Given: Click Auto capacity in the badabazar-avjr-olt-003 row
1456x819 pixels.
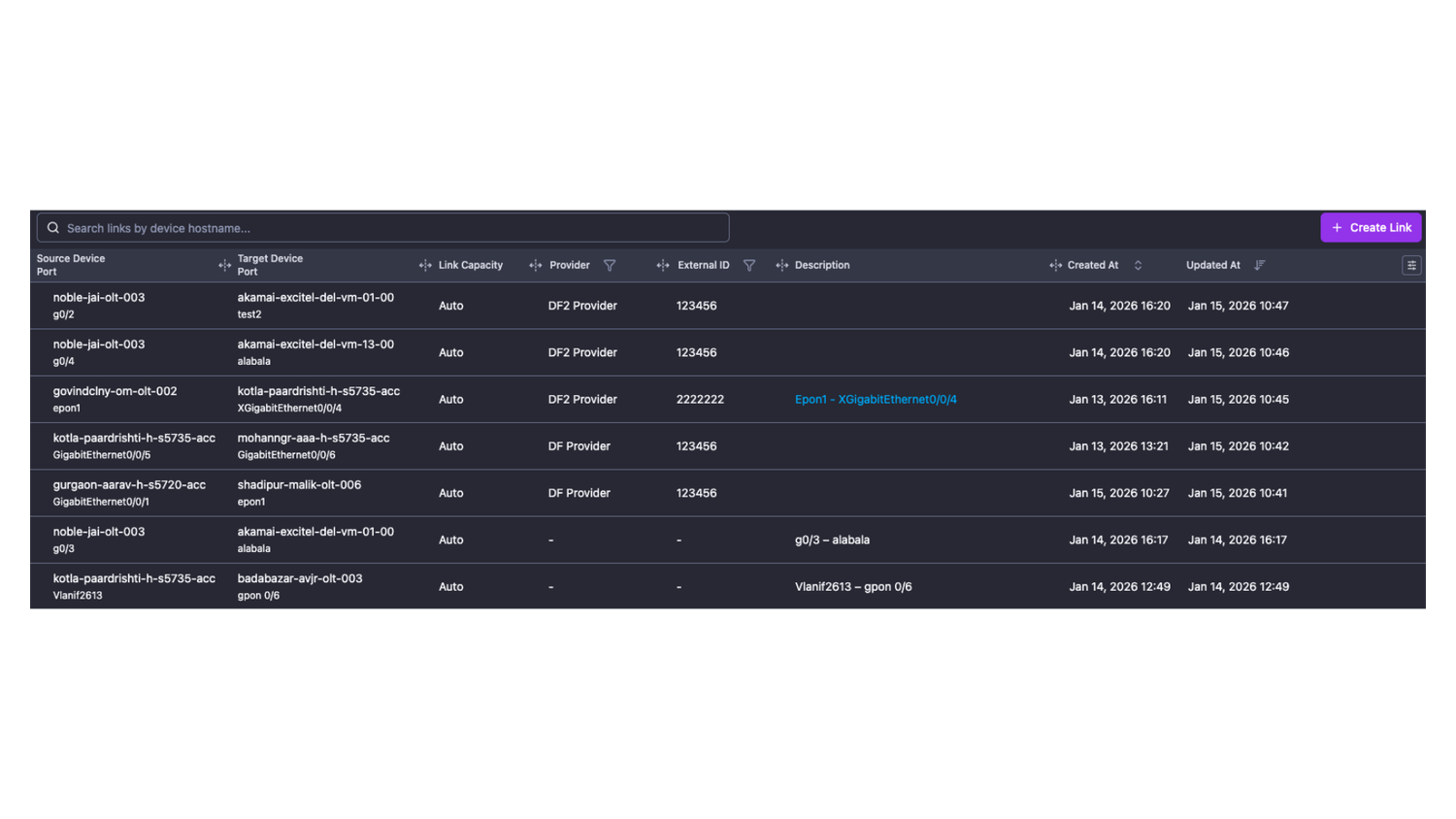Looking at the screenshot, I should (450, 586).
